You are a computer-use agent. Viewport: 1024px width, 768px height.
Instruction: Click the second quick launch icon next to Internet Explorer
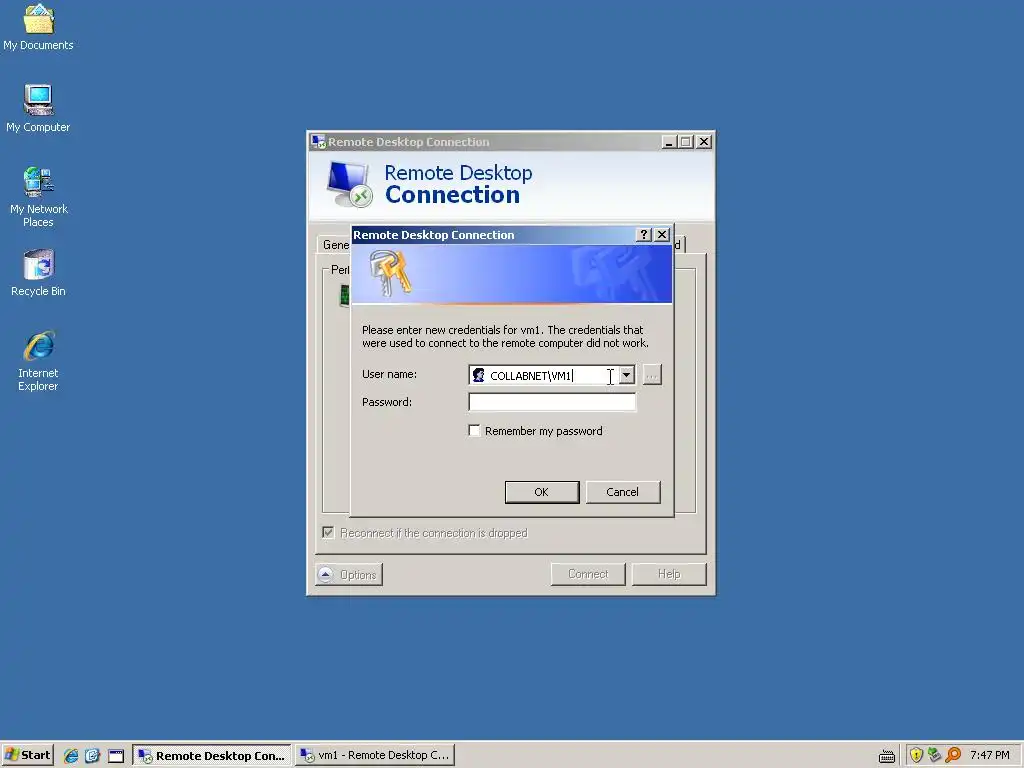[92, 756]
